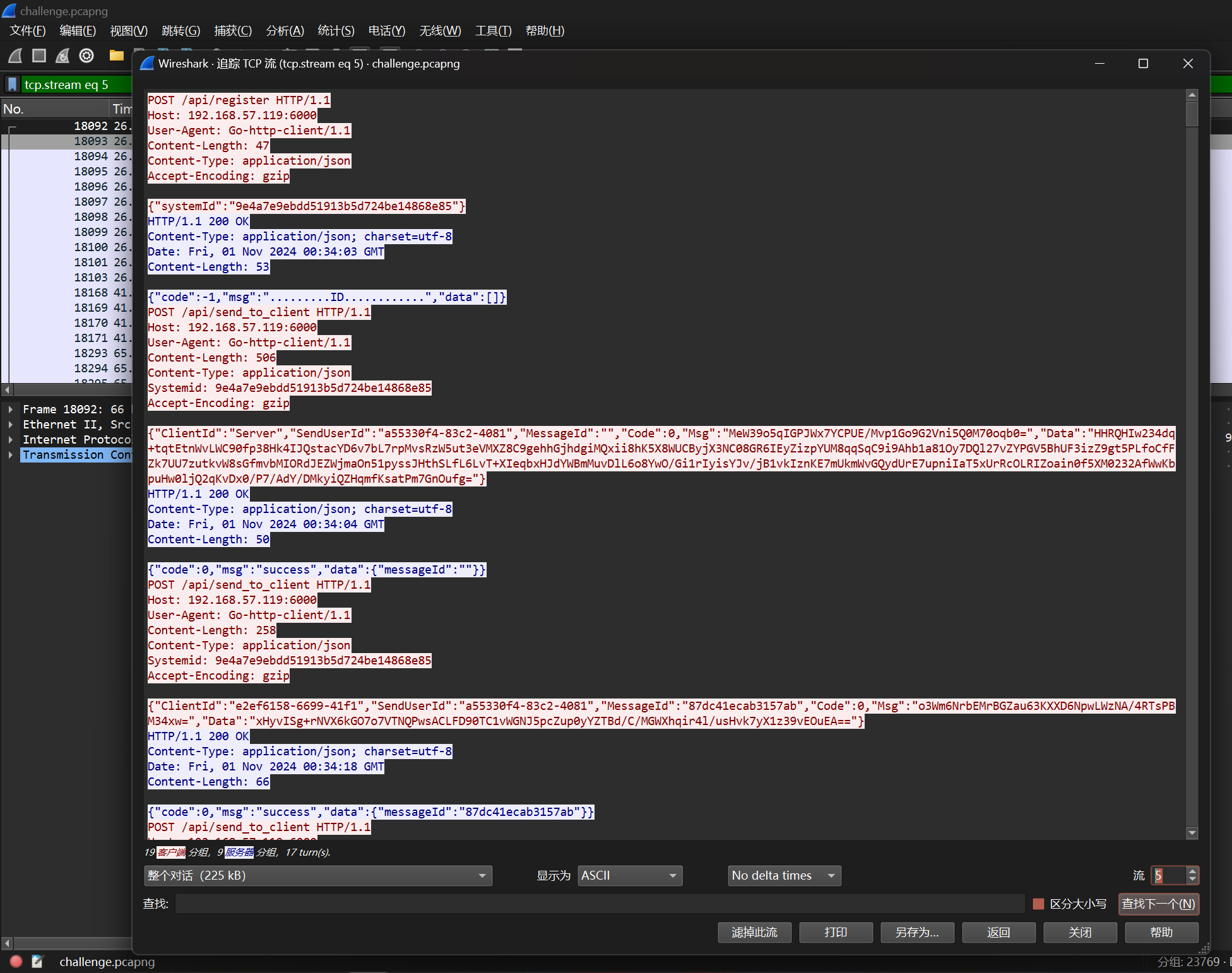
Task: Decrement the 流 stream number spinner
Action: click(x=1192, y=880)
